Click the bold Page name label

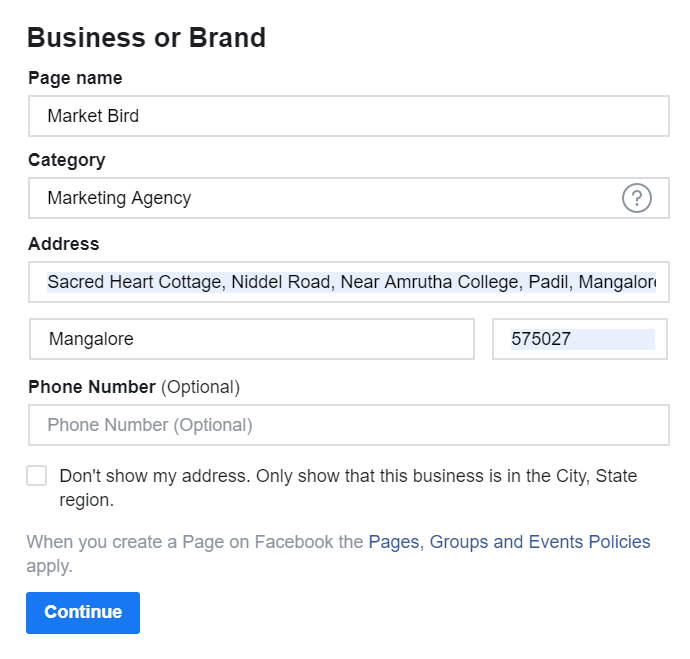[75, 78]
